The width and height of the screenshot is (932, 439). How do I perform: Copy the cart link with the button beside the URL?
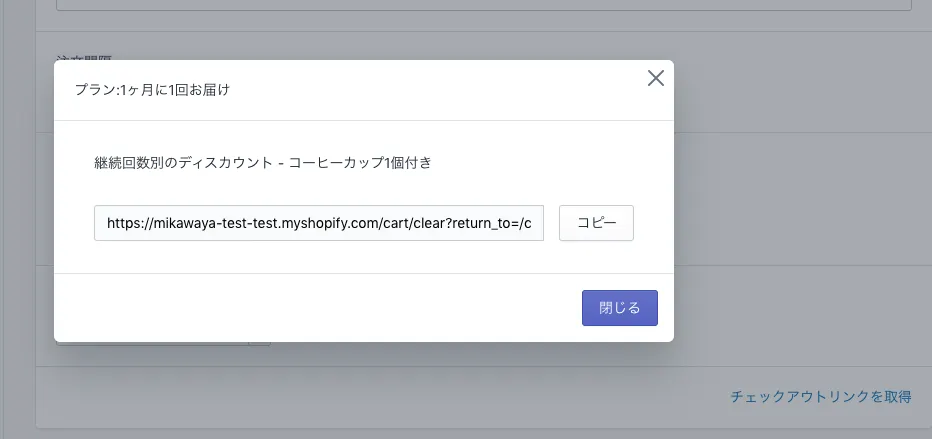(x=596, y=224)
